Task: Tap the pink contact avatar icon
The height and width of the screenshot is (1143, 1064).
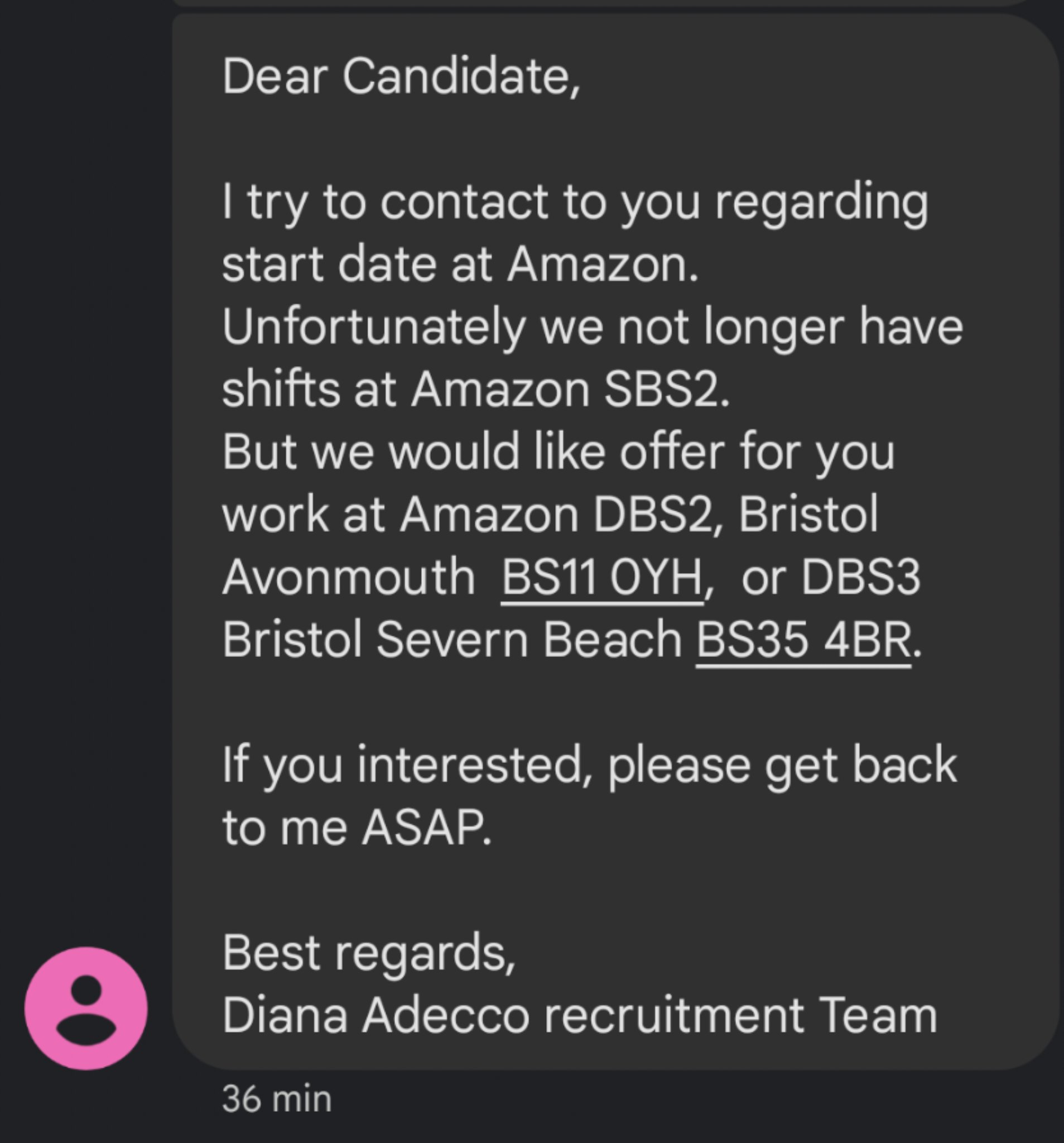Action: tap(86, 1008)
